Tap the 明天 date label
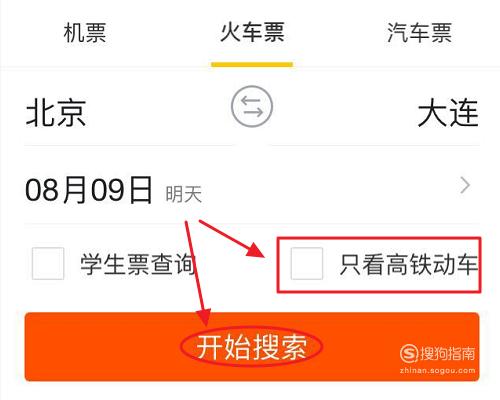500x400 pixels. point(184,194)
